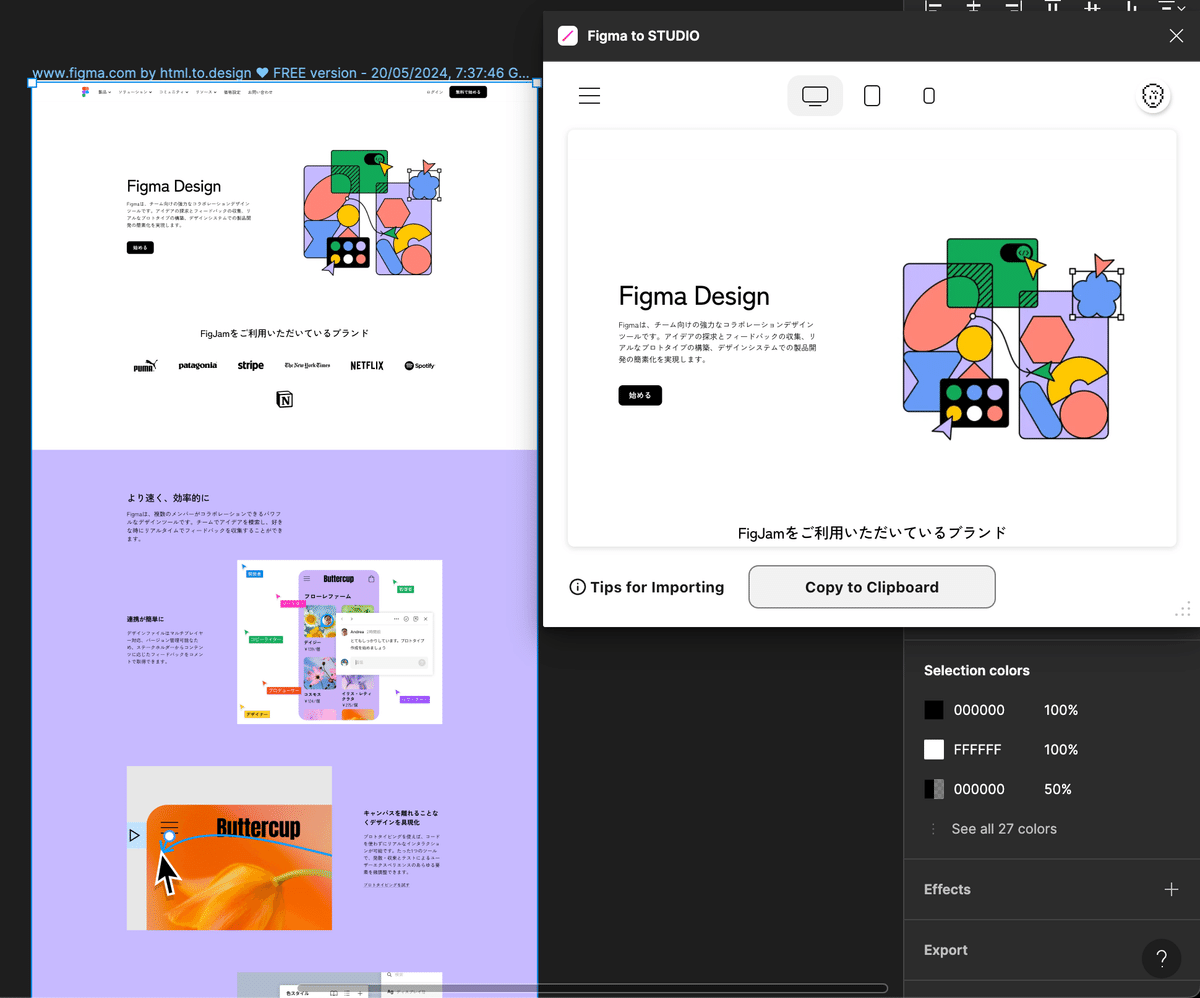
Task: Click the top-left selection handle of the frame
Action: point(32,83)
